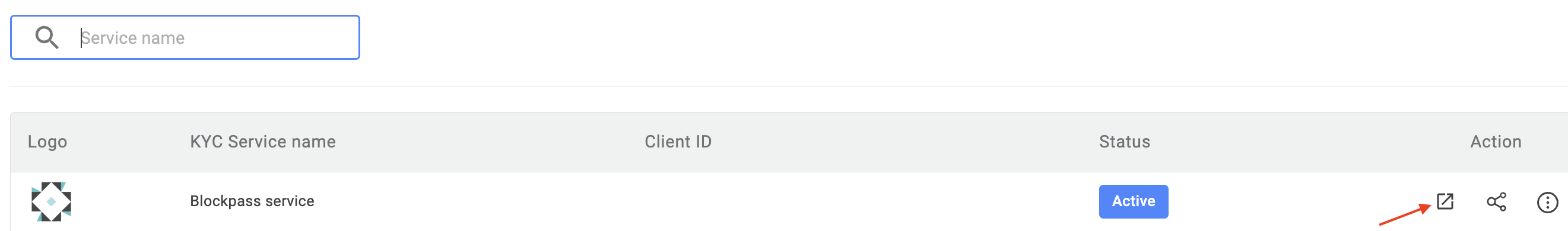Open the Blockpass service name entry

click(252, 201)
